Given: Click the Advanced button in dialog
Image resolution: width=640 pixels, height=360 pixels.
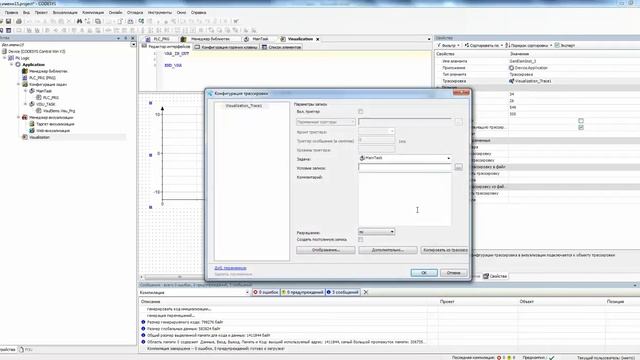Looking at the screenshot, I should point(388,250).
